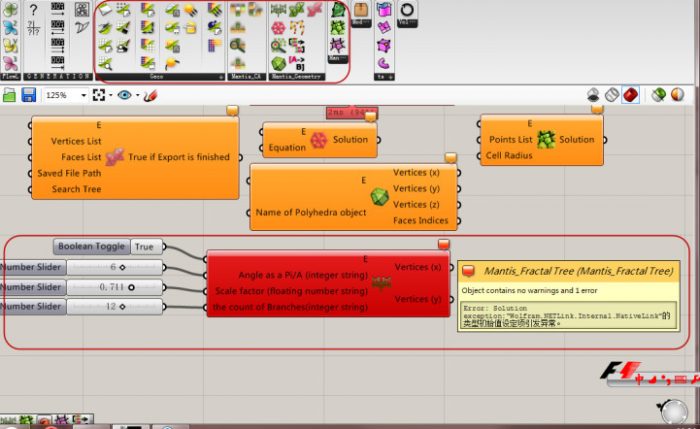Open the Geco ribbon panel label
Viewport: 700px width, 429px height.
[x=158, y=76]
